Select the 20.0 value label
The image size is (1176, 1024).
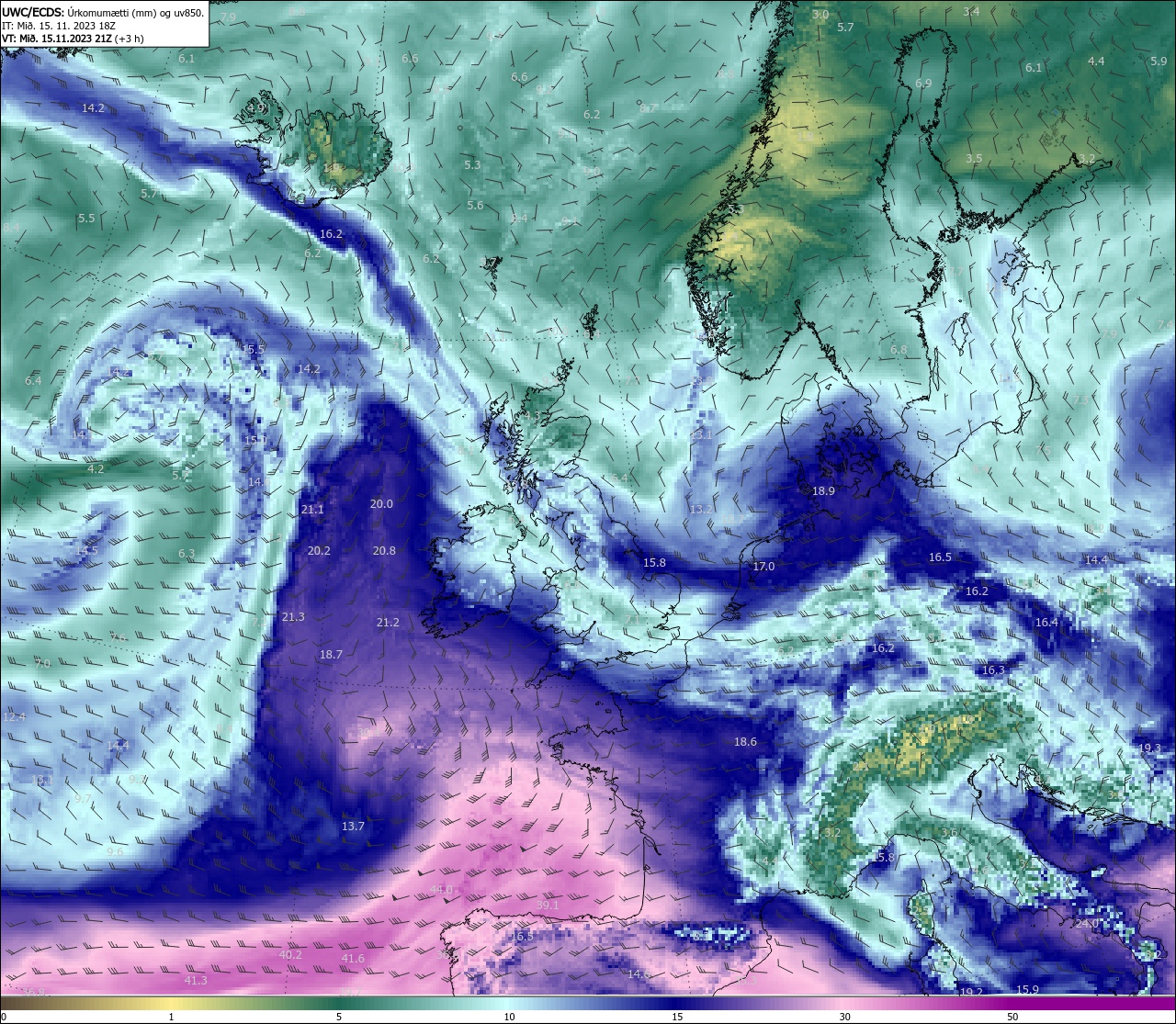pyautogui.click(x=381, y=504)
